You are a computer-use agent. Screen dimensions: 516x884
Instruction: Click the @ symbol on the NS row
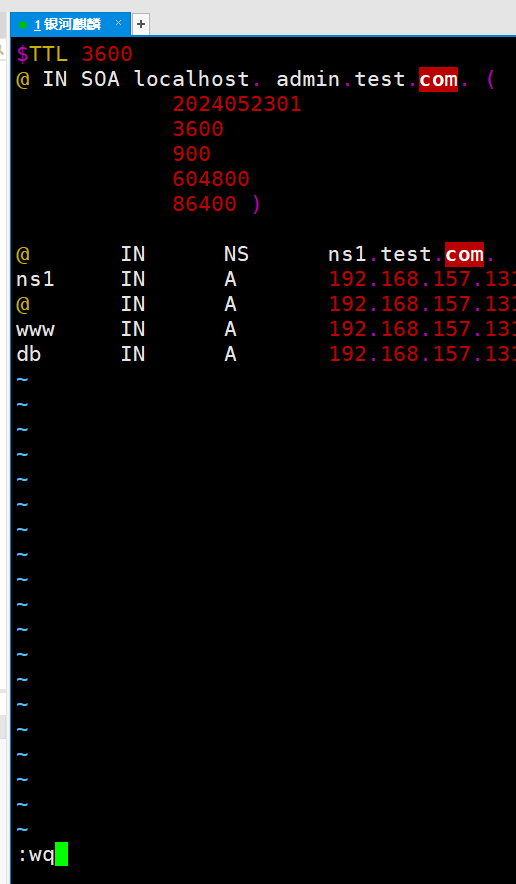pyautogui.click(x=23, y=254)
